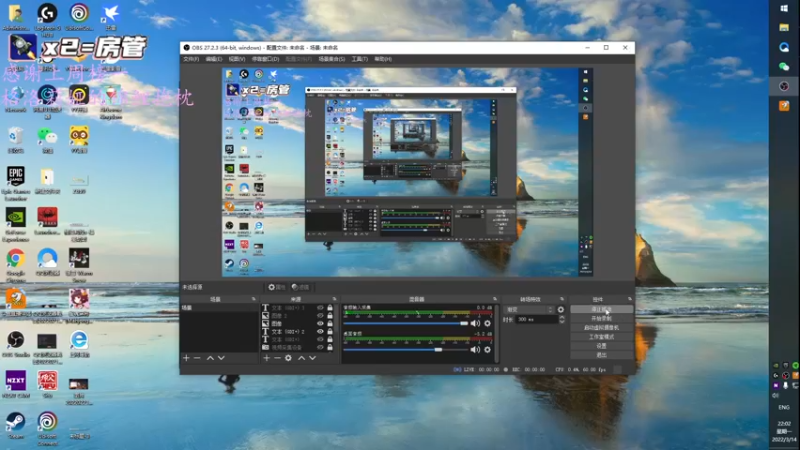Click the 开始录制 start recording button

pos(602,318)
